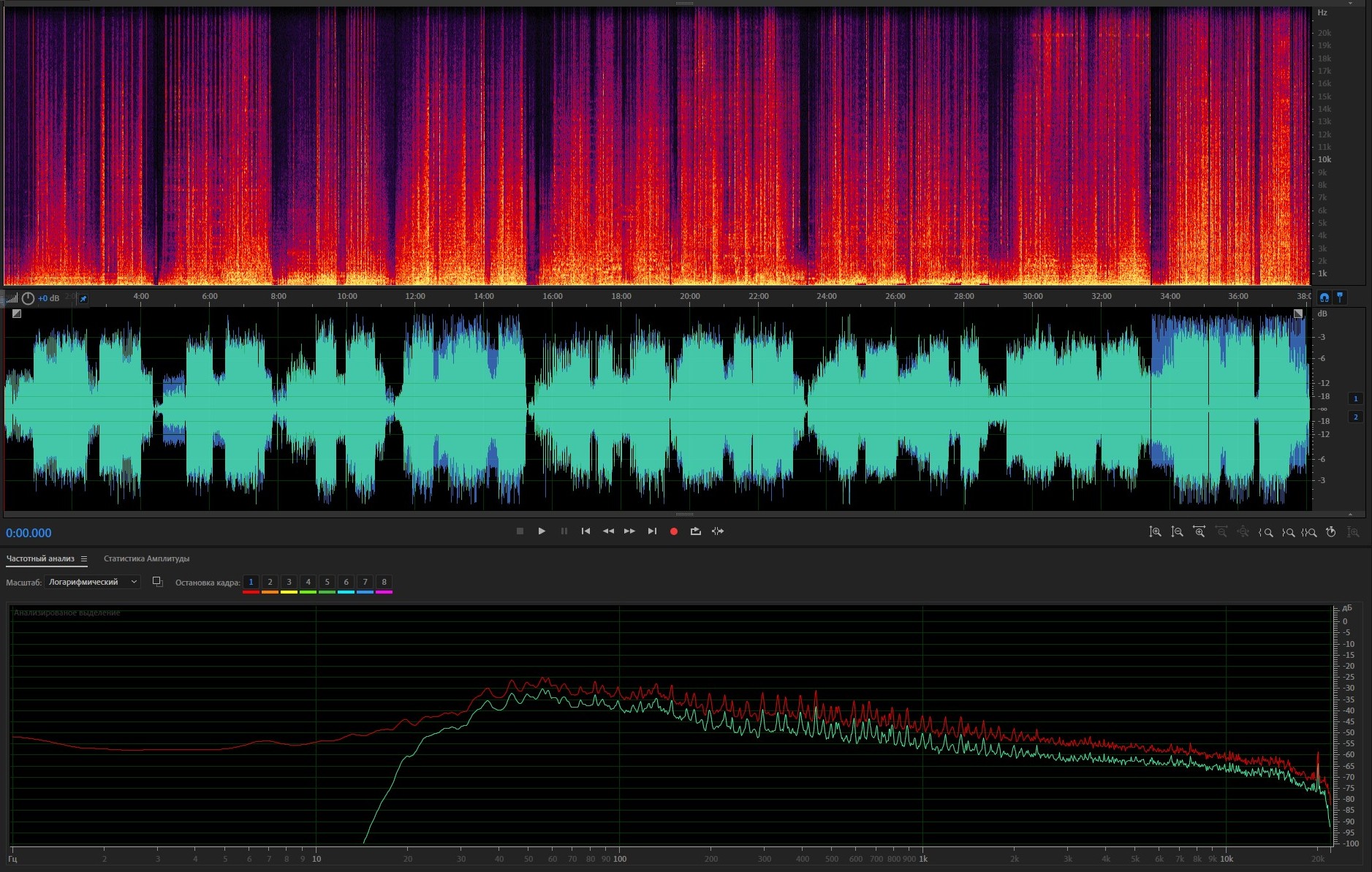Screen dimensions: 1372x872
Task: Switch to the Статистика Амплитуды tab
Action: pyautogui.click(x=146, y=559)
